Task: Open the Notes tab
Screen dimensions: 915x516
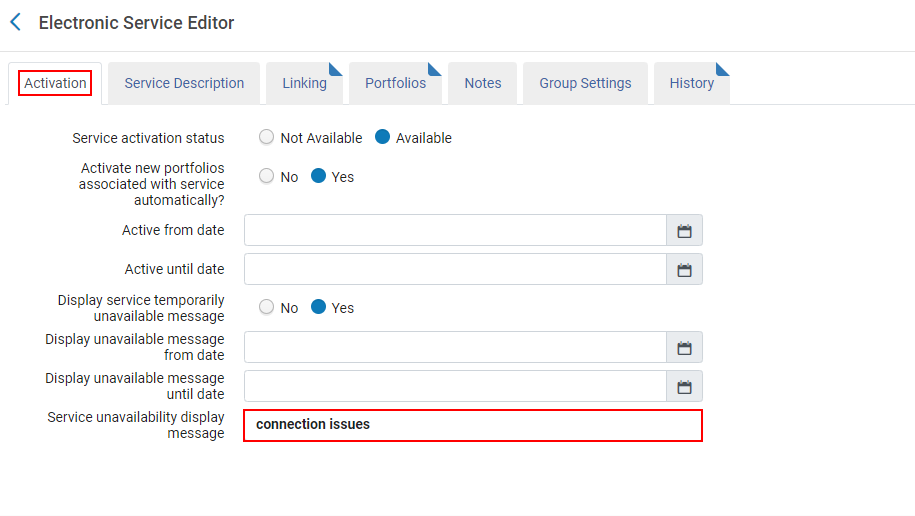Action: [482, 83]
